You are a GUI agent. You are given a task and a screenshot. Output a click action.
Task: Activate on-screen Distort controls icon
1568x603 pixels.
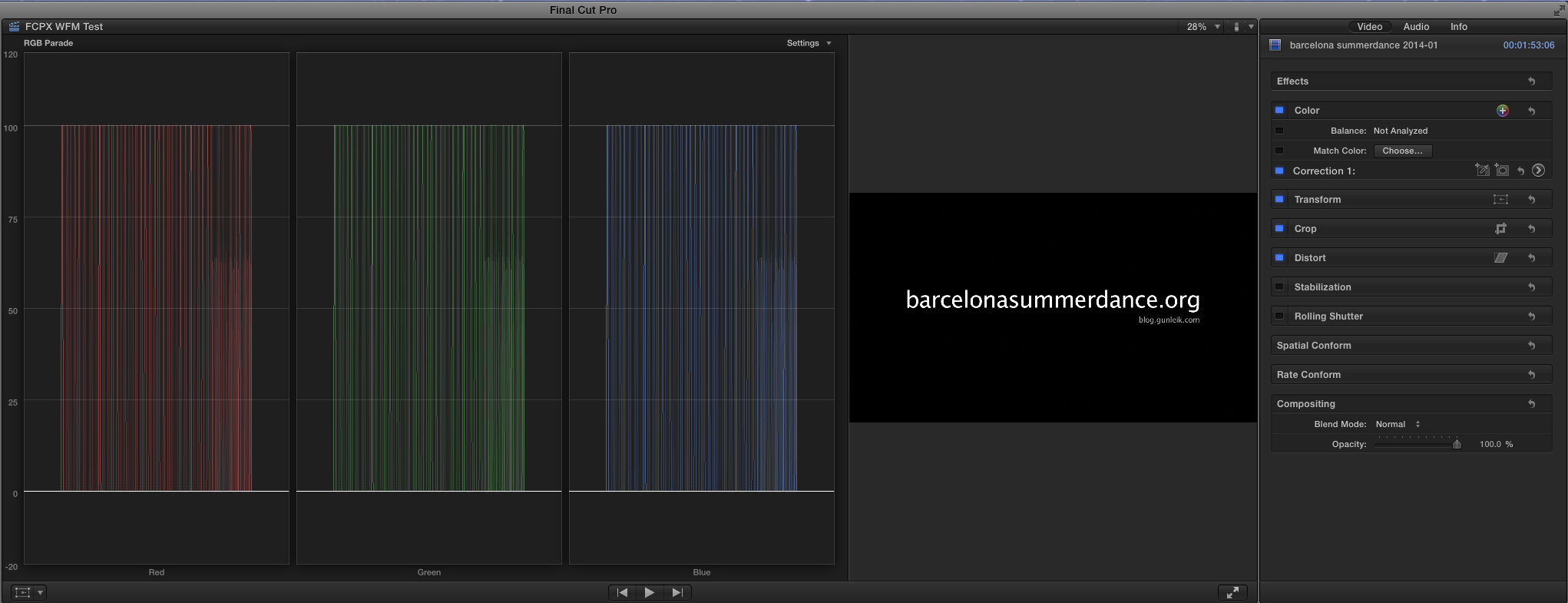1500,258
